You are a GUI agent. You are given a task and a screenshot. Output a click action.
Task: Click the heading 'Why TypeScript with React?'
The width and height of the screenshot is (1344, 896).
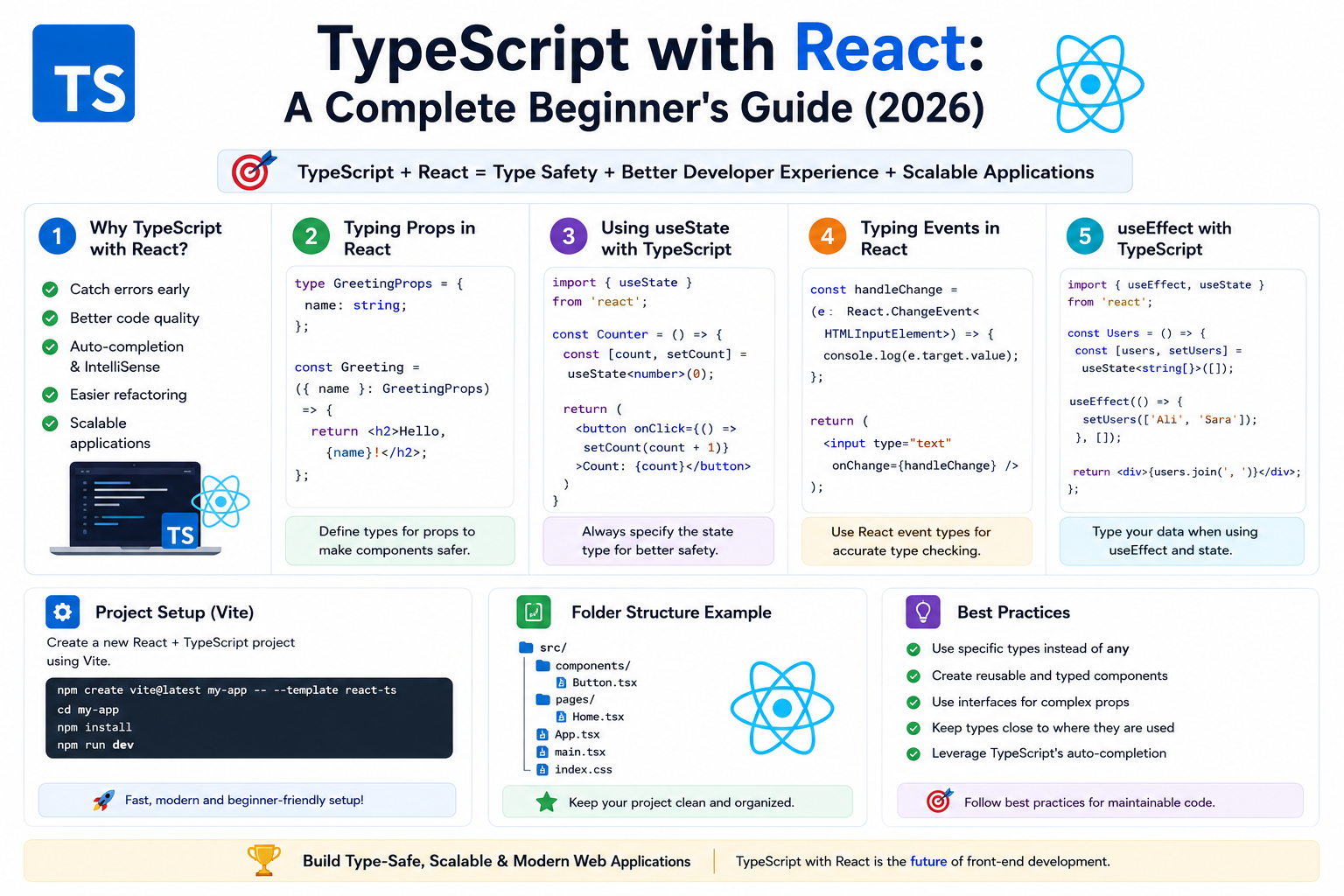pos(156,238)
